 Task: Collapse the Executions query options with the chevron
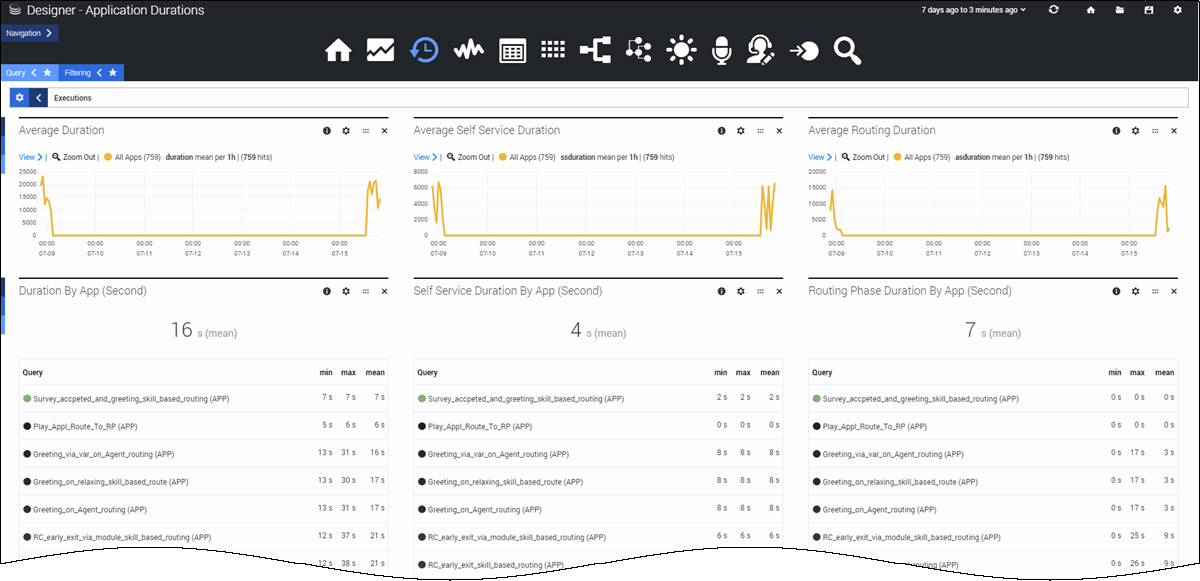(x=36, y=97)
